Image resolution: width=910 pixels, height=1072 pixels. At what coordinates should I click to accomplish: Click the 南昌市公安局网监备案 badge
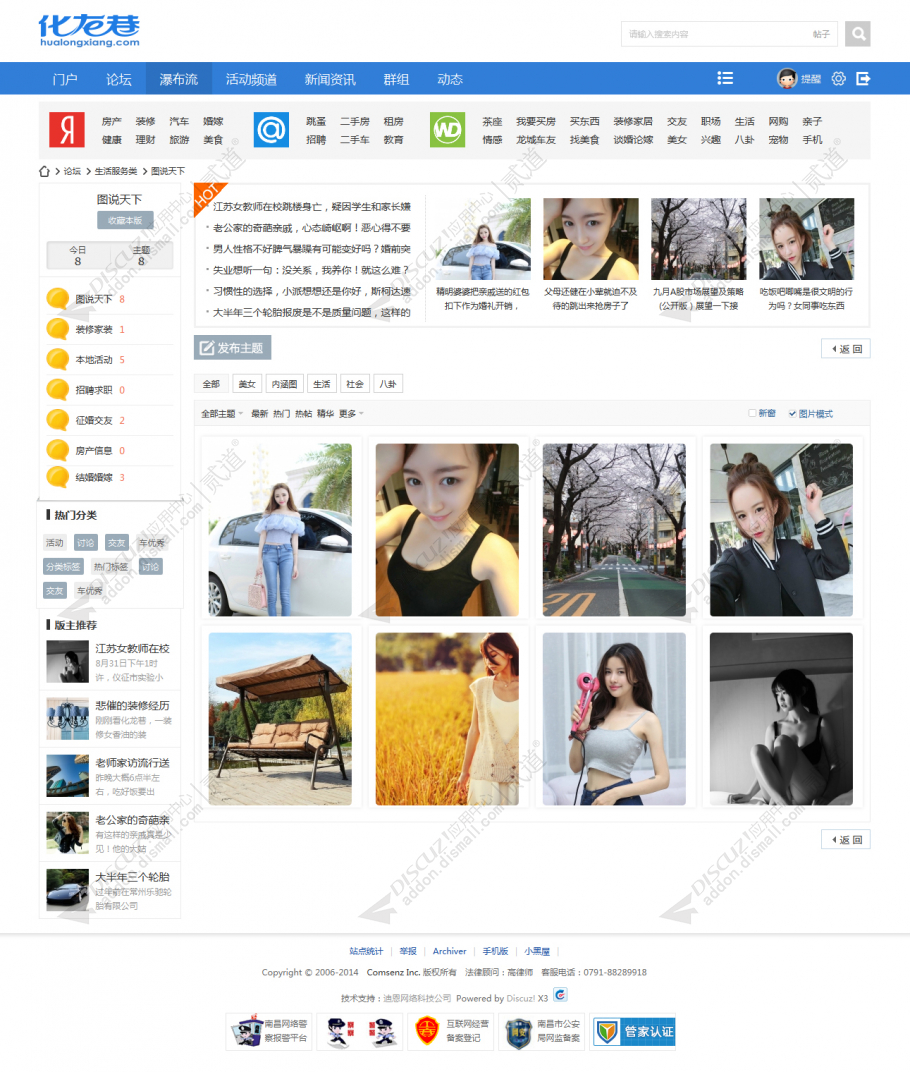pos(542,1032)
